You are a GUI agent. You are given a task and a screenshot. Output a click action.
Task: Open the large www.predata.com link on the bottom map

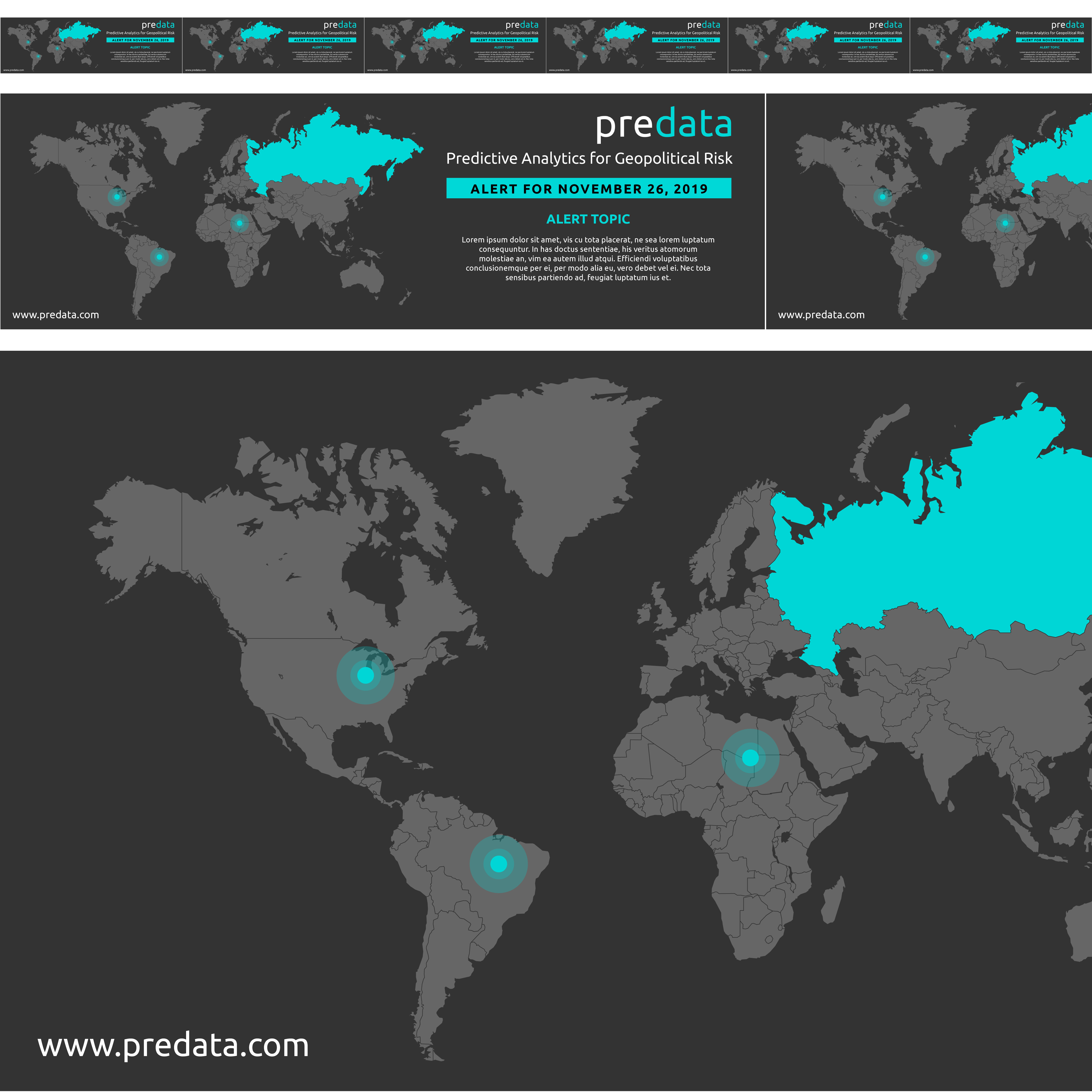[173, 1046]
